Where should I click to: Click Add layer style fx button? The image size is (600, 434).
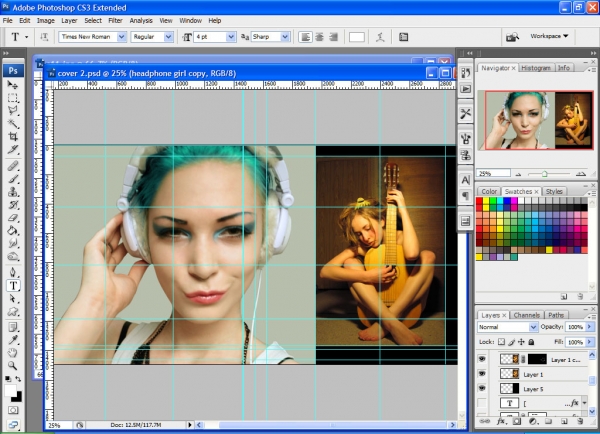(501, 421)
